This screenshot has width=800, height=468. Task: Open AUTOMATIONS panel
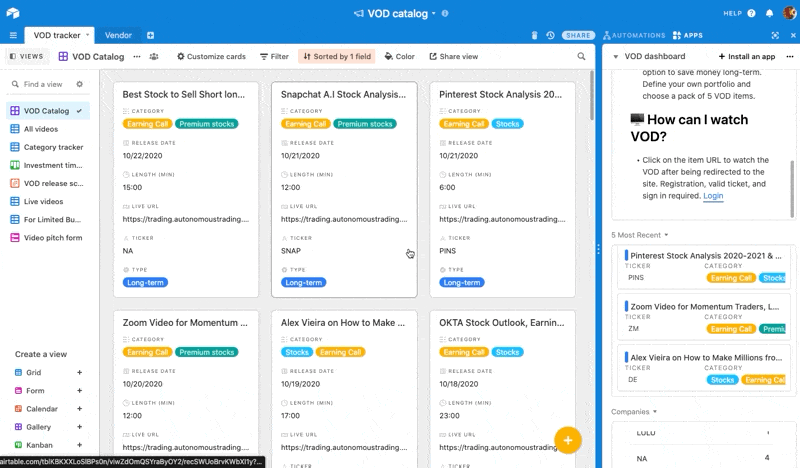[634, 35]
